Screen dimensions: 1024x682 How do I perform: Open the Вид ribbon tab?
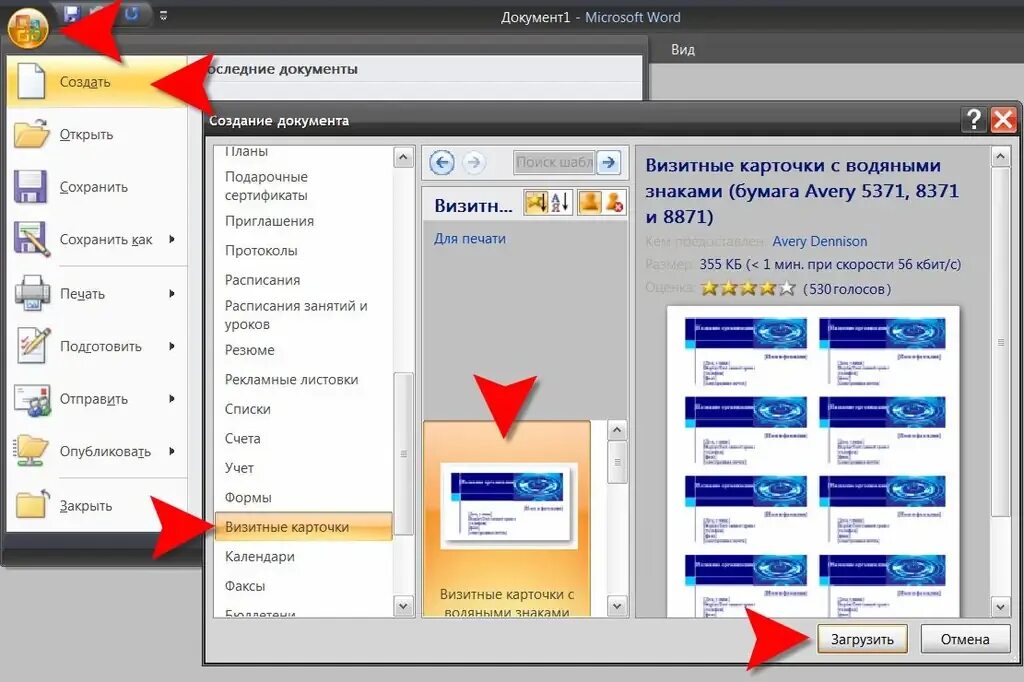click(x=682, y=50)
